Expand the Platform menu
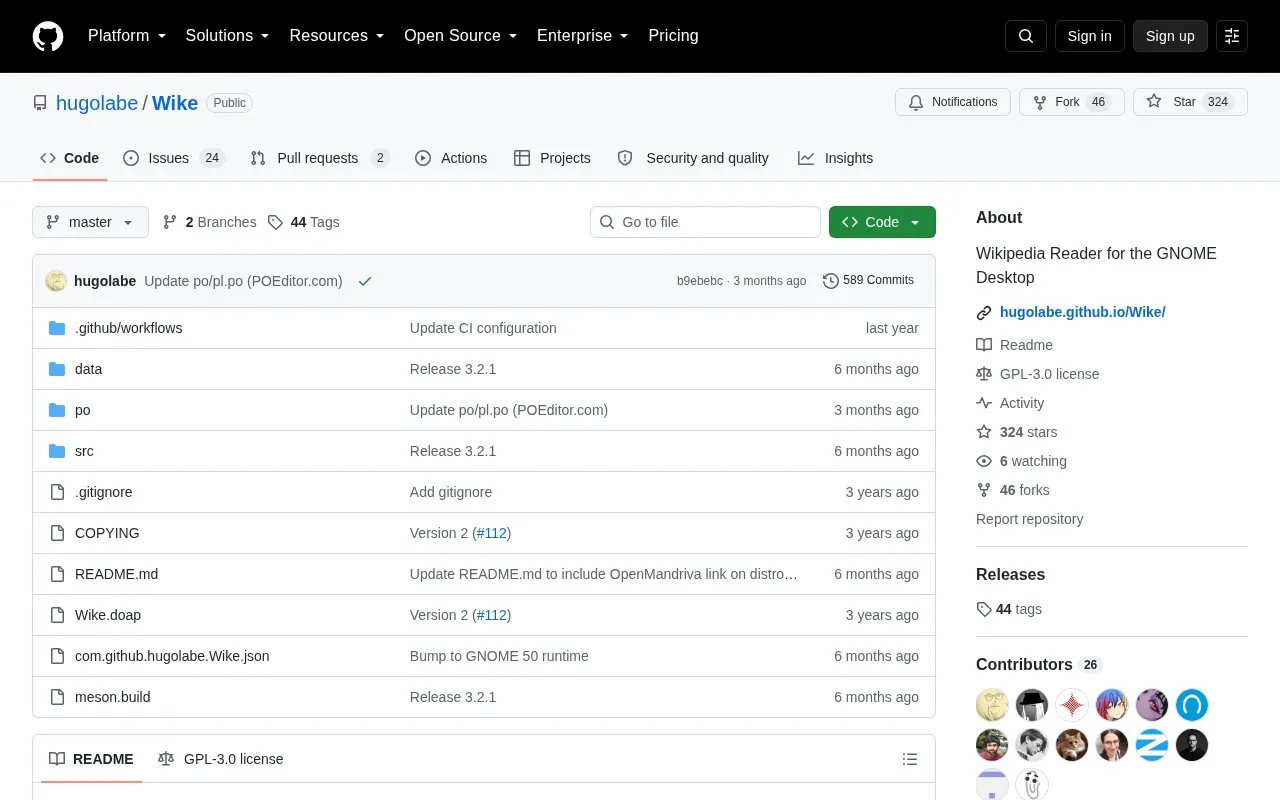This screenshot has height=800, width=1280. pos(127,36)
